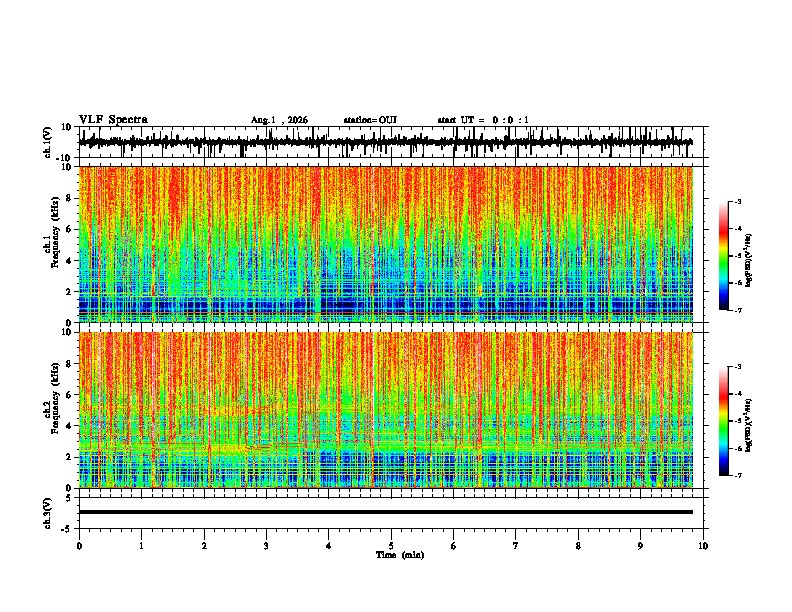Image resolution: width=792 pixels, height=612 pixels.
Task: Click the ch.1 spectrogram color bar
Action: 723,256
